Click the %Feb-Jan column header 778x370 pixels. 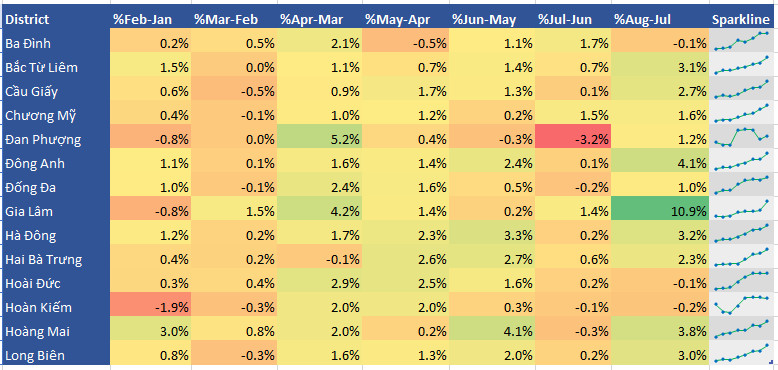(x=150, y=19)
